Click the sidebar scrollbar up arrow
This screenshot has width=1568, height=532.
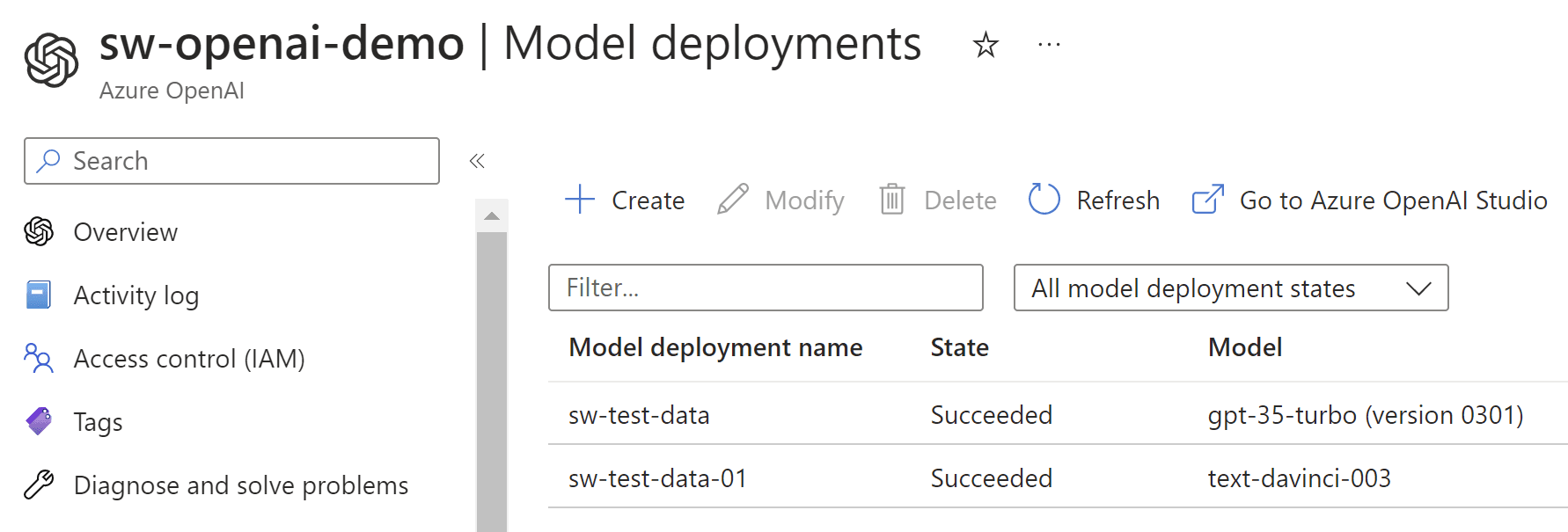[492, 216]
